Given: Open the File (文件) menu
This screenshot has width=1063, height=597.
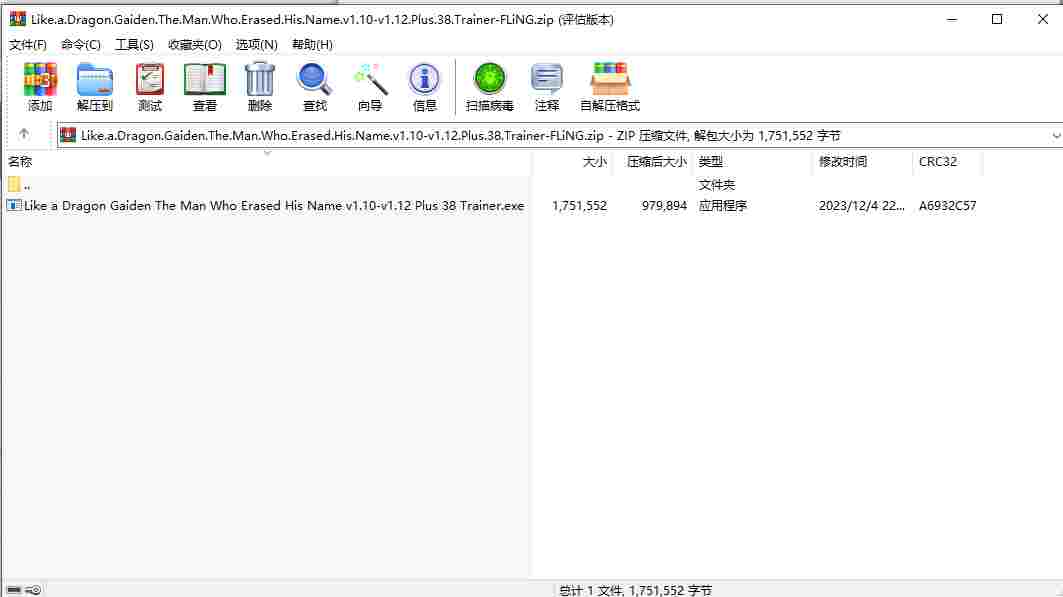Looking at the screenshot, I should point(28,45).
